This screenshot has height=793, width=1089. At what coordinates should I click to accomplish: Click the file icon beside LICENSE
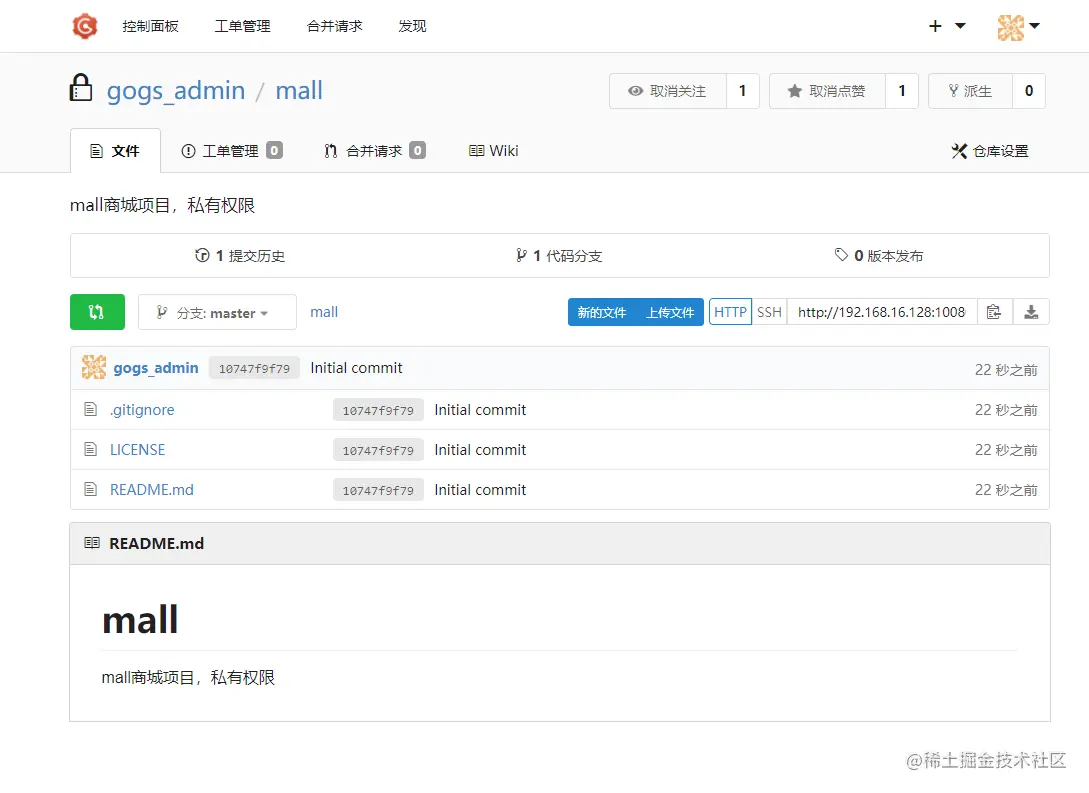pos(90,449)
